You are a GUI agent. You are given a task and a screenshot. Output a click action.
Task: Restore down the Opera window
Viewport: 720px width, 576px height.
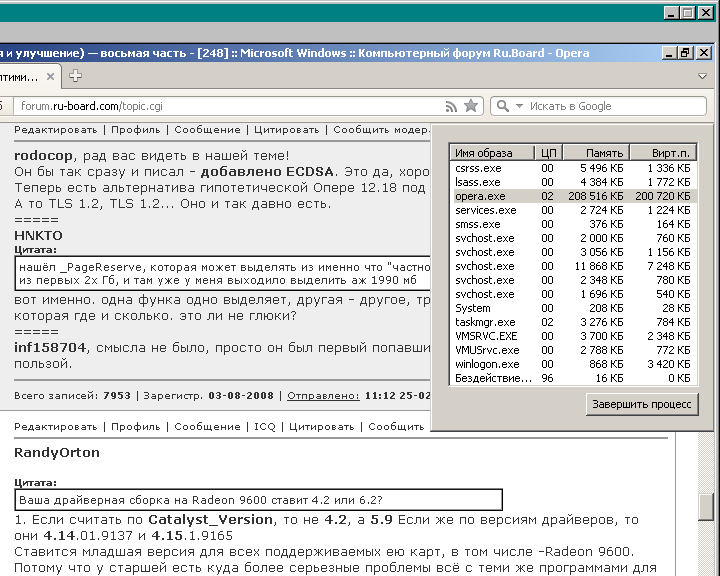click(x=685, y=53)
